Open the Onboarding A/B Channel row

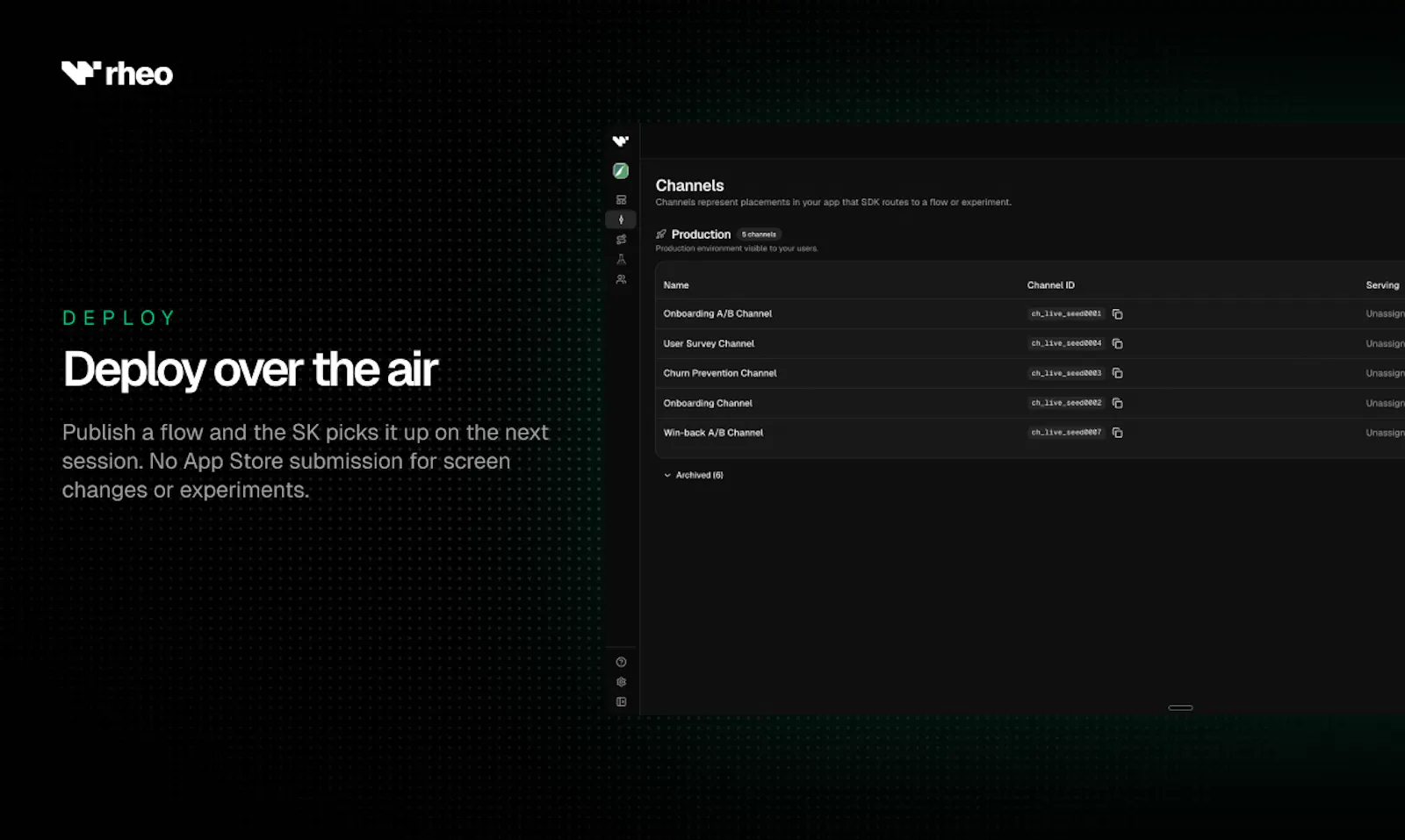coord(1030,314)
